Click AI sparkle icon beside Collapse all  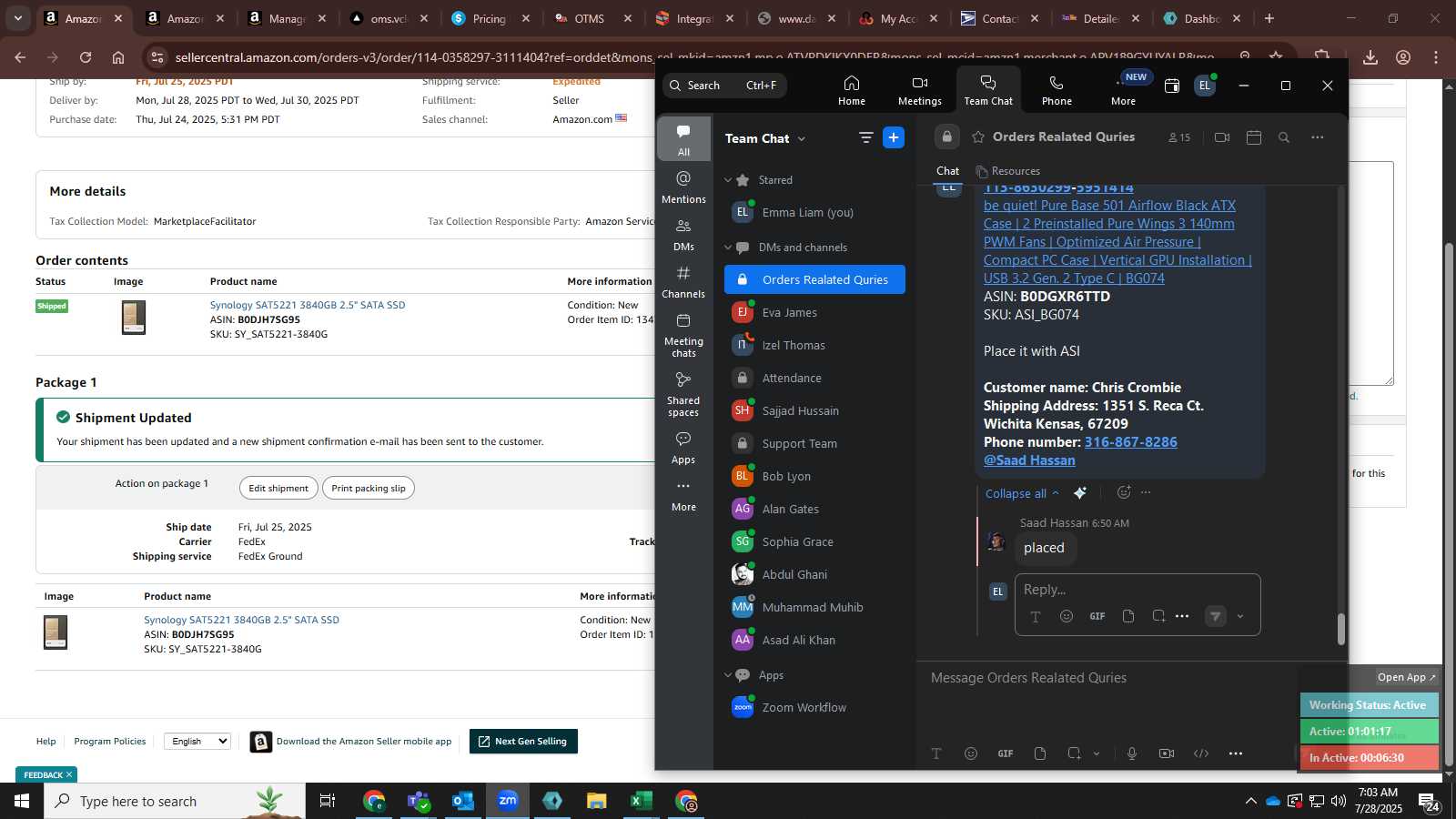point(1080,492)
